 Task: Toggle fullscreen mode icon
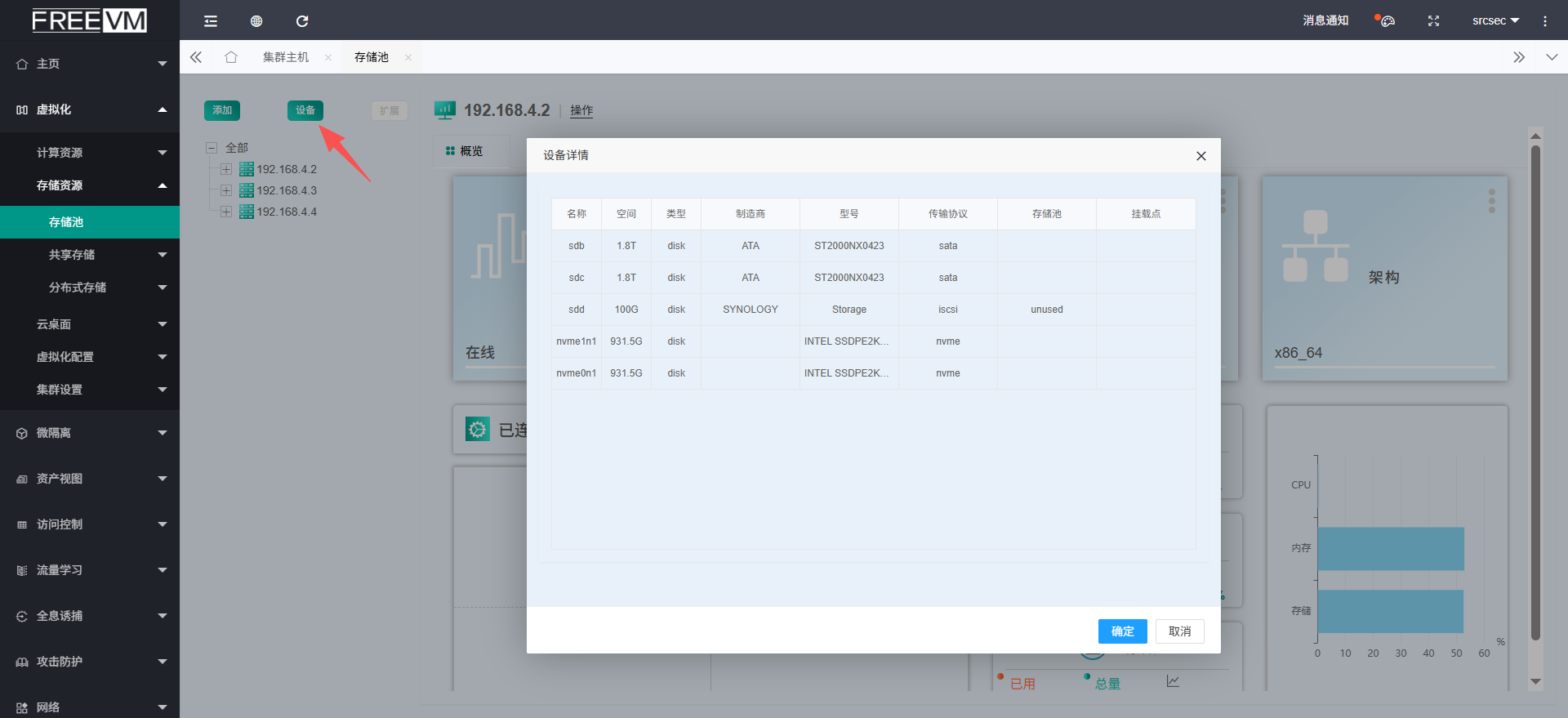tap(1433, 21)
